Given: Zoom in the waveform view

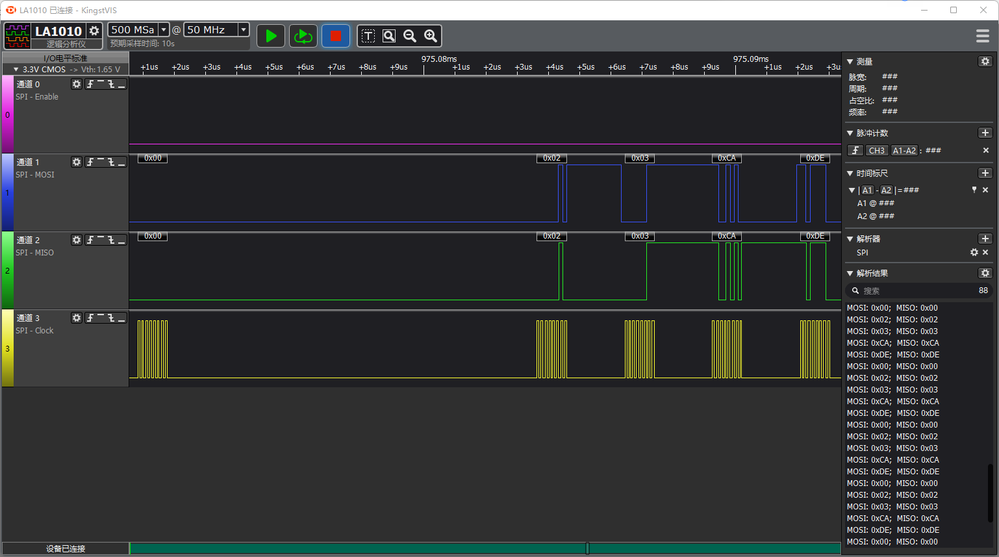Looking at the screenshot, I should click(431, 36).
